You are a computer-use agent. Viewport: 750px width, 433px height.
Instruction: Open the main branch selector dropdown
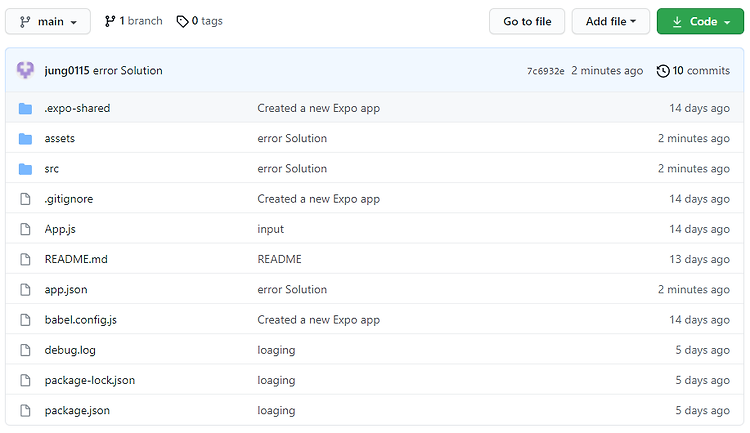pos(48,22)
